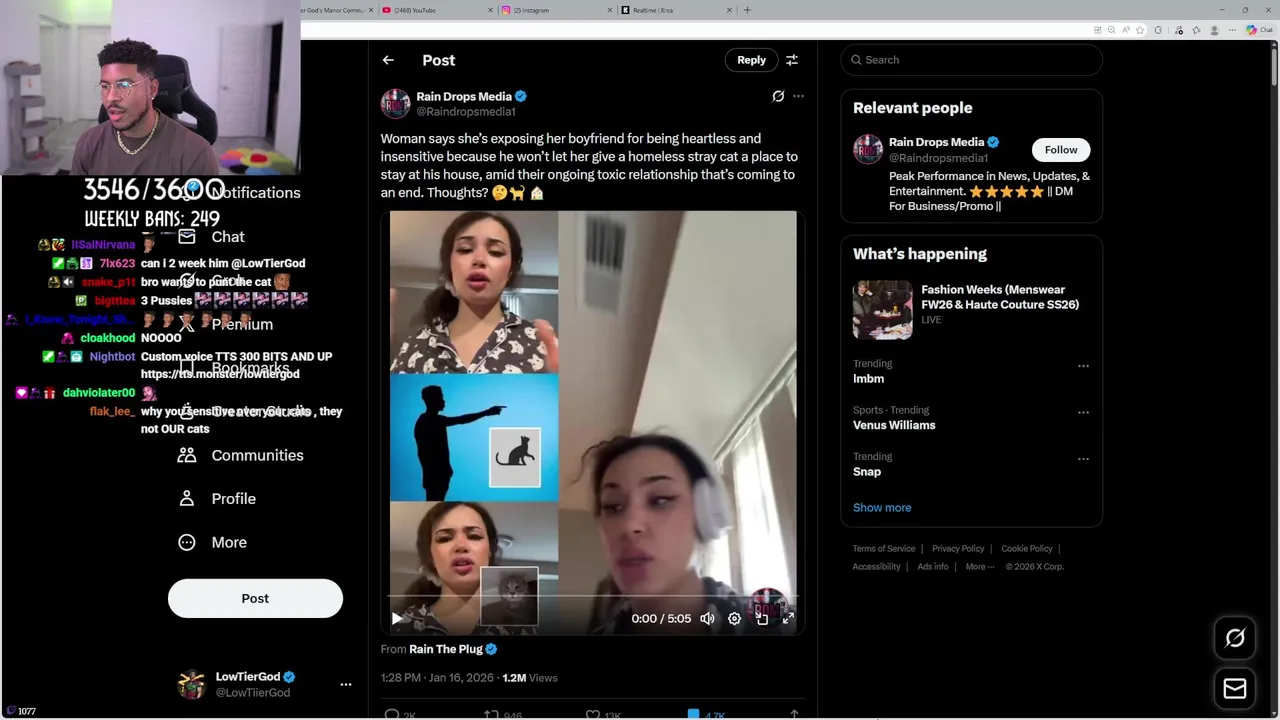Click the Grok explain icon on the post

click(778, 96)
